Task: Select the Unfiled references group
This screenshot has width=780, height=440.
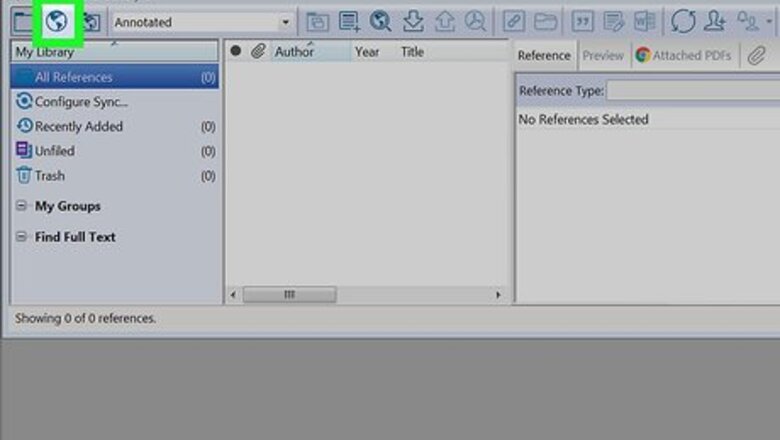Action: click(114, 151)
